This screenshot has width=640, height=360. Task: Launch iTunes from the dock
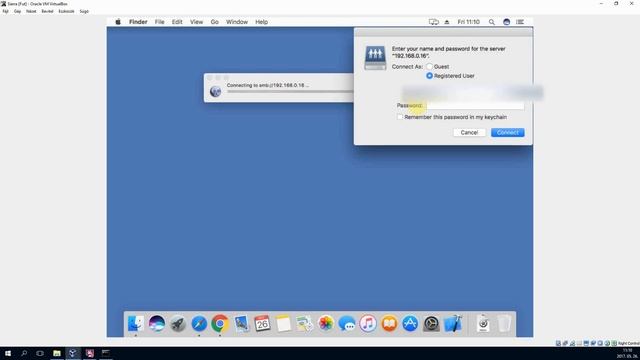click(368, 324)
